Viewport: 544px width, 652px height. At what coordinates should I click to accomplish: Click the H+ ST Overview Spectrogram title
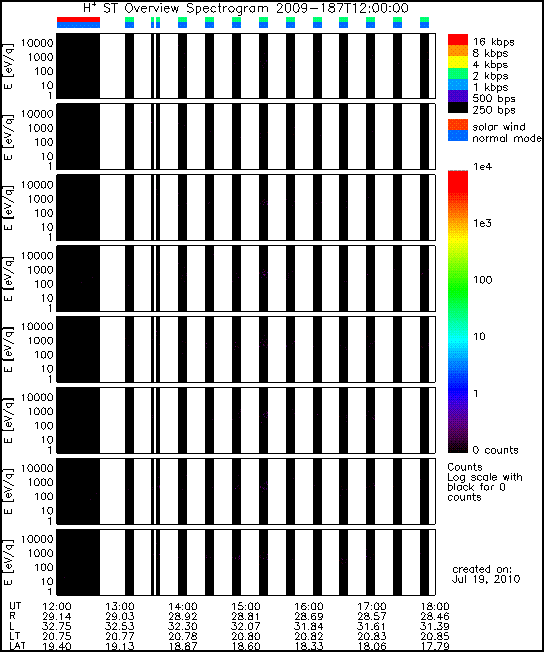point(246,8)
